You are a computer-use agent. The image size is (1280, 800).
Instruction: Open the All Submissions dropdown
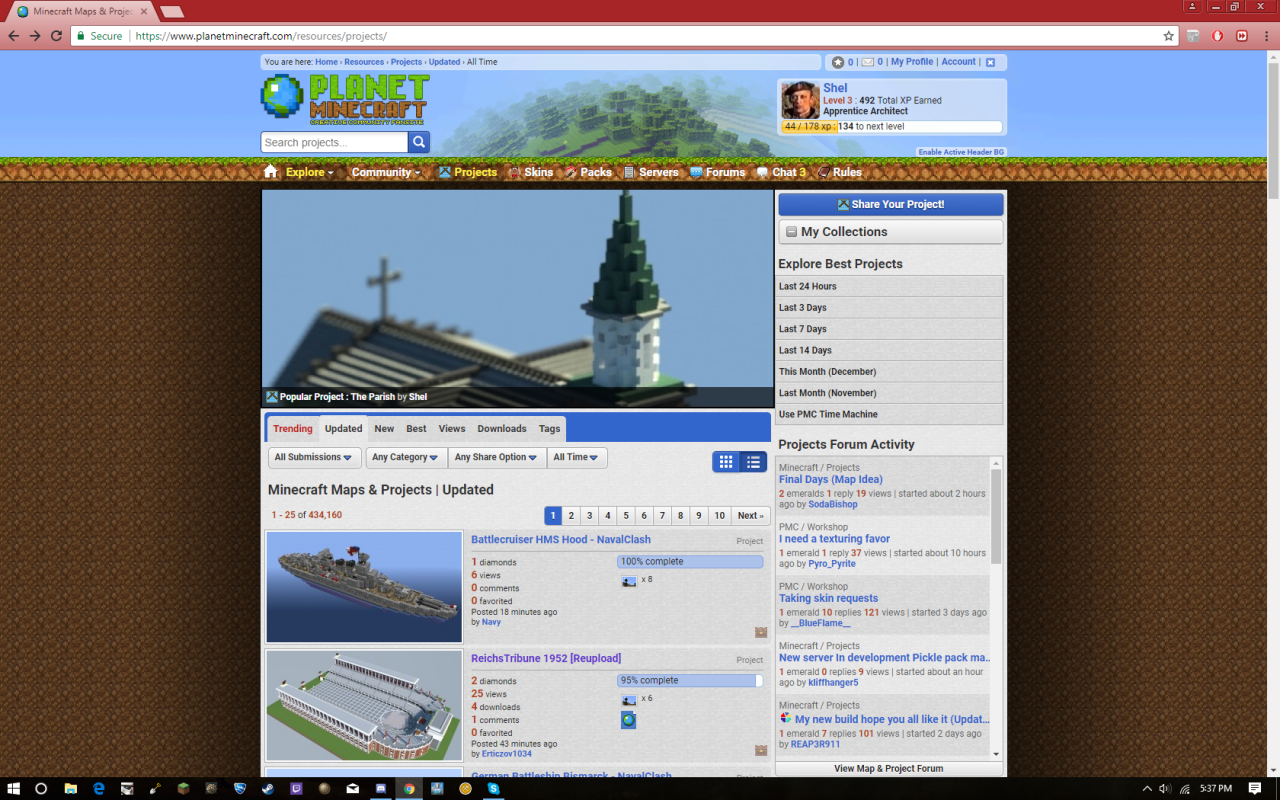click(313, 457)
